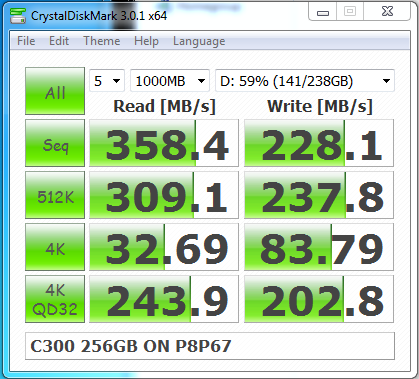The image size is (419, 379).
Task: Minimize the CrystalDiskMark window
Action: pyautogui.click(x=323, y=12)
